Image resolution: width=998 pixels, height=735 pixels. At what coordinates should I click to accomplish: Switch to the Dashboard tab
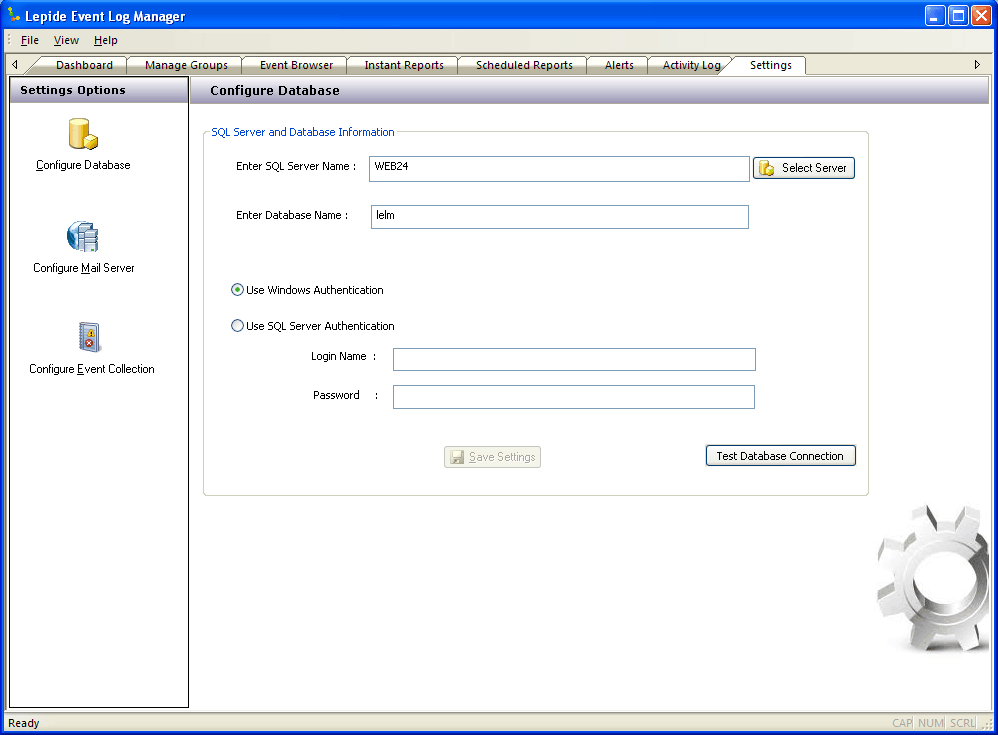point(84,65)
